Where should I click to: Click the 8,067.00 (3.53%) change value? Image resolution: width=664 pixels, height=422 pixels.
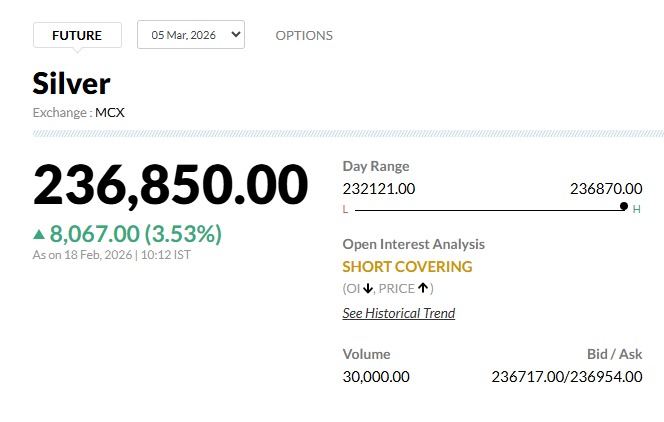tap(135, 234)
